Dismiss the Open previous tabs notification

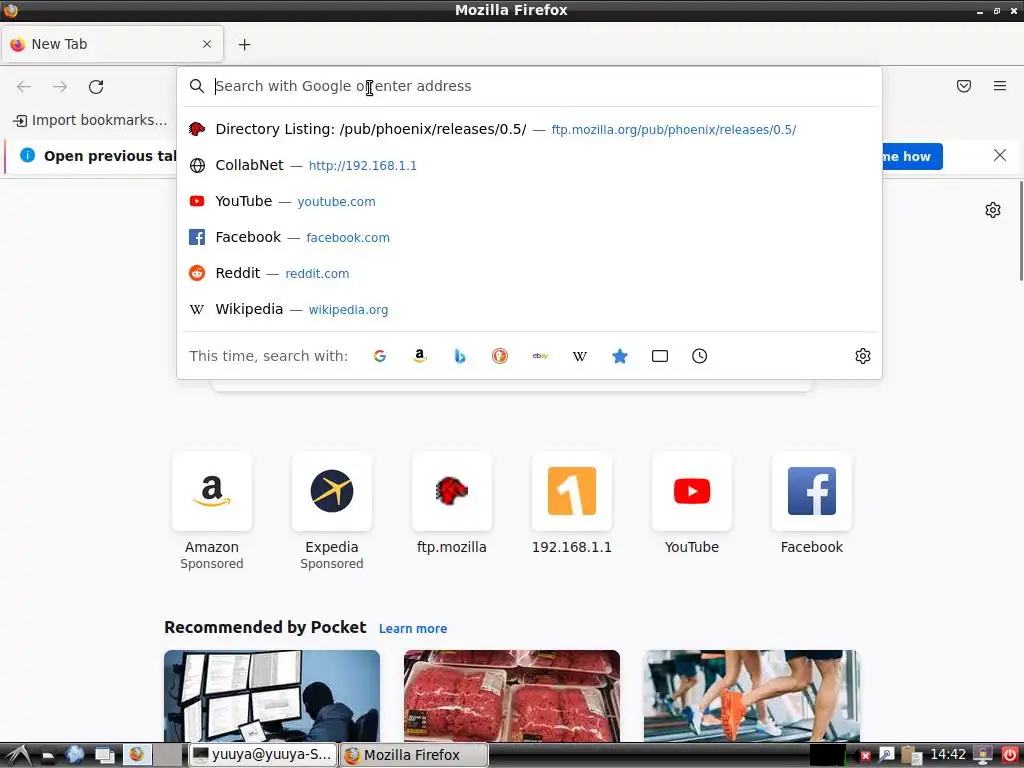pos(1000,155)
